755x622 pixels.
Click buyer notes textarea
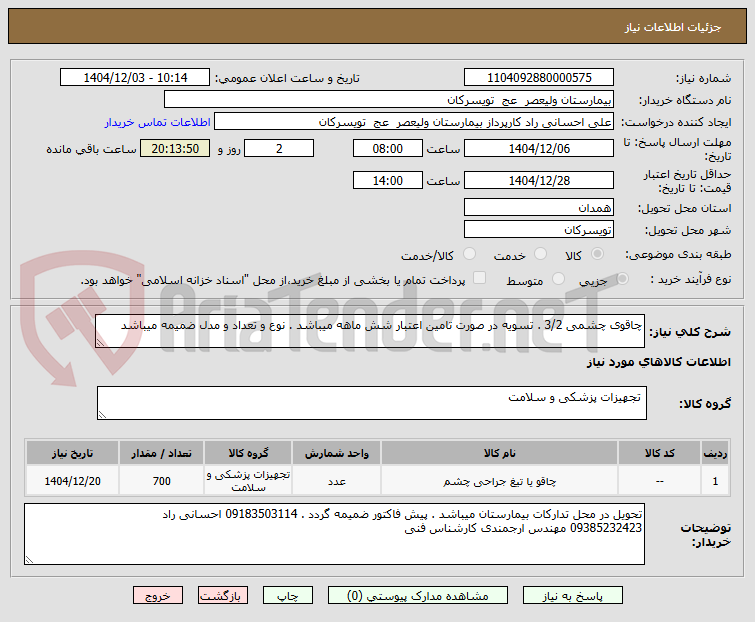coord(334,534)
